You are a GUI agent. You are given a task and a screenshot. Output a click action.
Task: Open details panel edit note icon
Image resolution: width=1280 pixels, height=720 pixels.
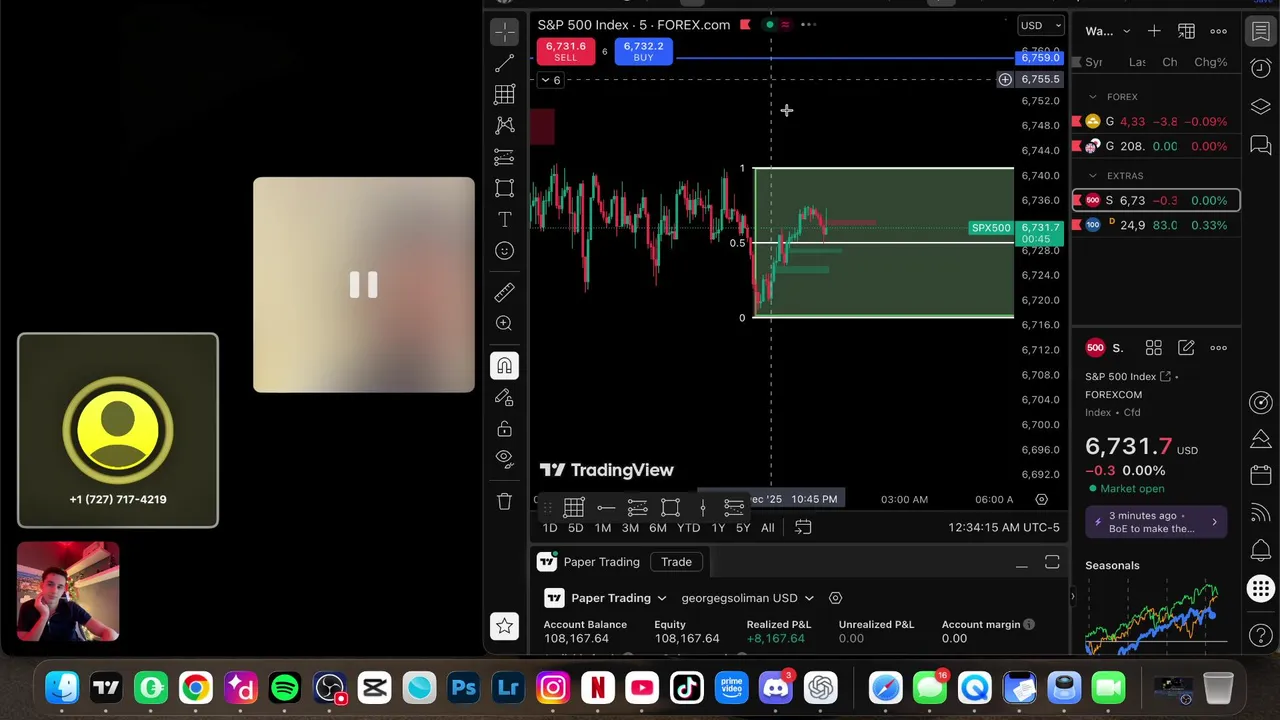click(x=1186, y=348)
